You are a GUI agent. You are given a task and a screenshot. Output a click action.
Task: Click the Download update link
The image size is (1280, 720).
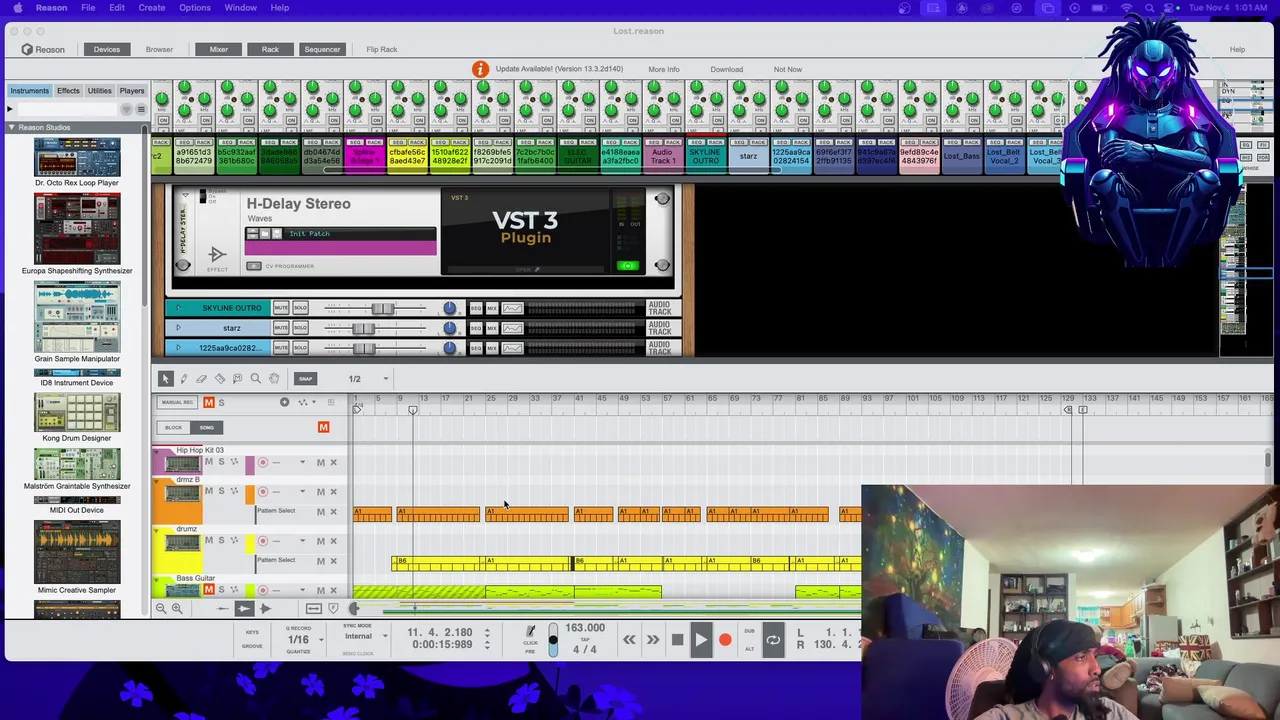coord(727,70)
